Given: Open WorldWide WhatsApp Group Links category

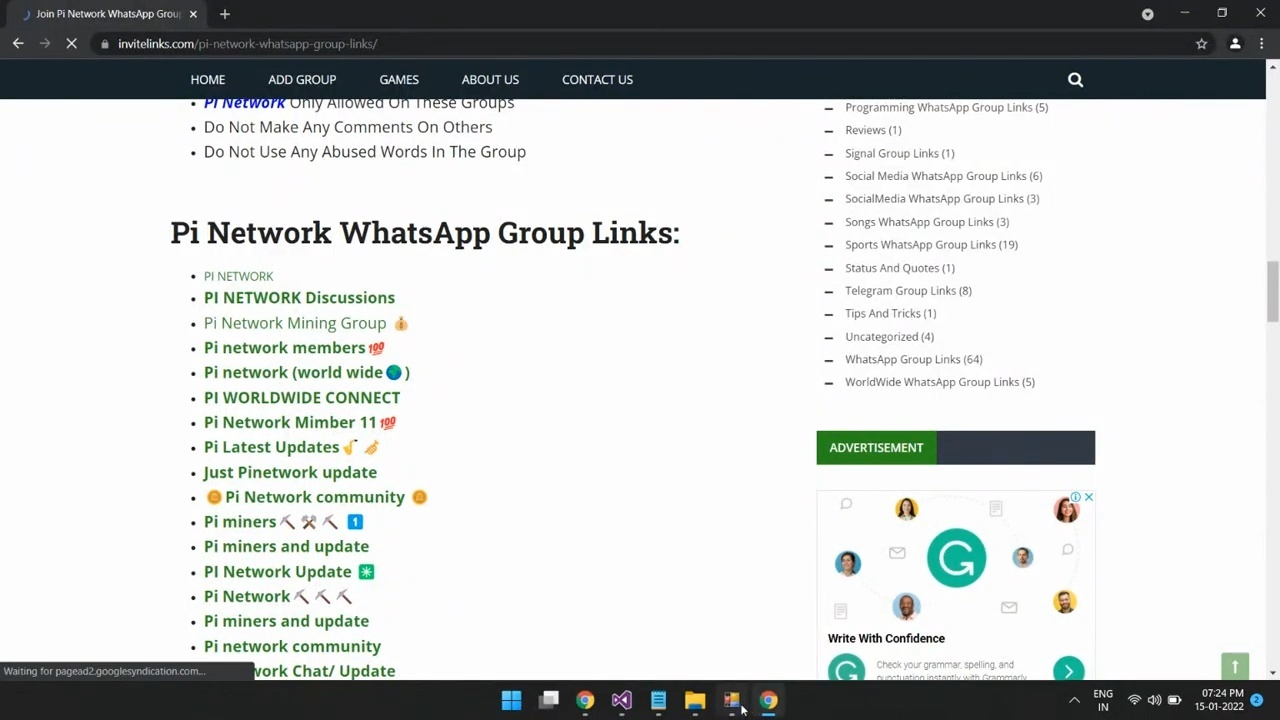Looking at the screenshot, I should coord(939,382).
